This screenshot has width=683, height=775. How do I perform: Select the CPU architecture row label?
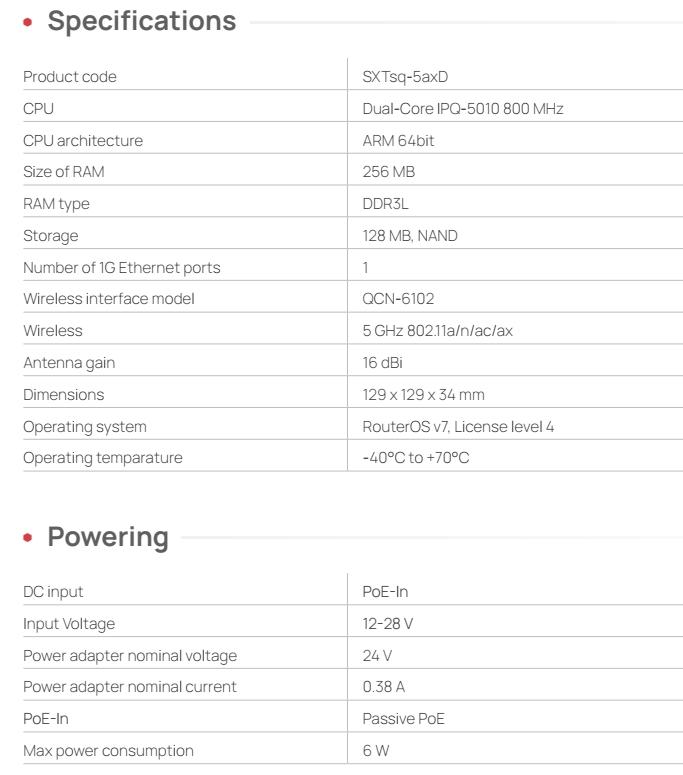click(x=83, y=140)
